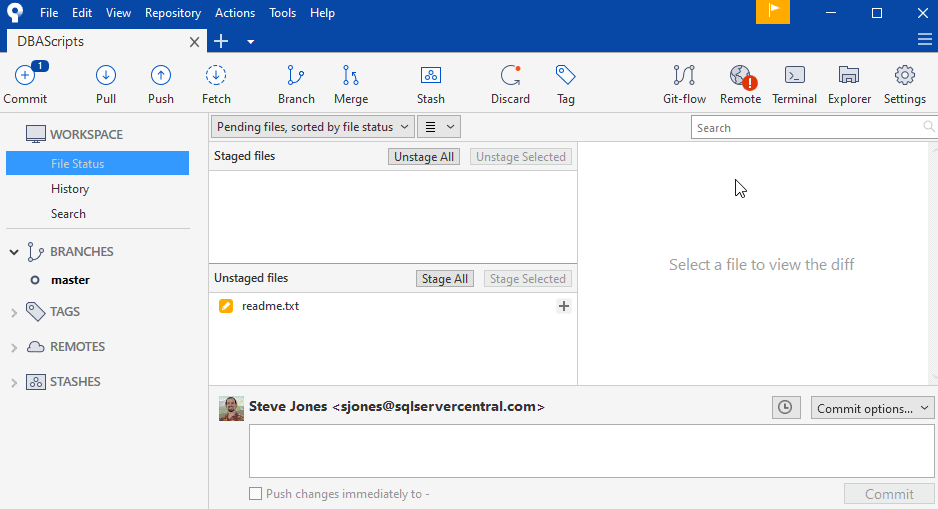The height and width of the screenshot is (509, 938).
Task: Open the pending files sort dropdown
Action: [x=313, y=127]
